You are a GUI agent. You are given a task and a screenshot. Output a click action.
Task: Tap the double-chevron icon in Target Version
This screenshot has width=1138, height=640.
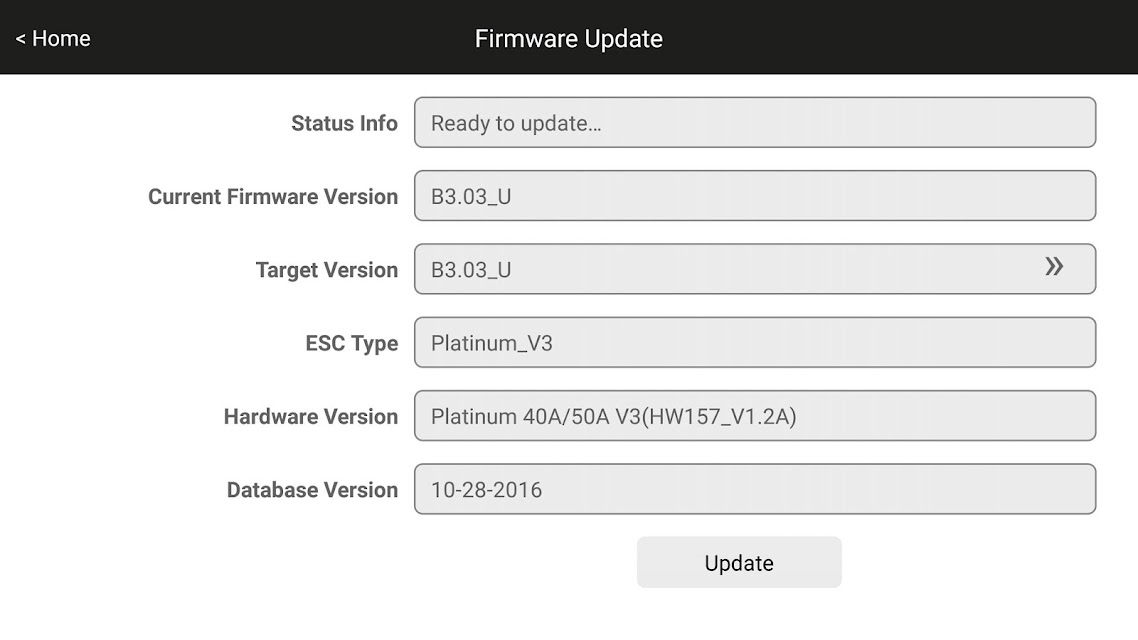pos(1054,267)
